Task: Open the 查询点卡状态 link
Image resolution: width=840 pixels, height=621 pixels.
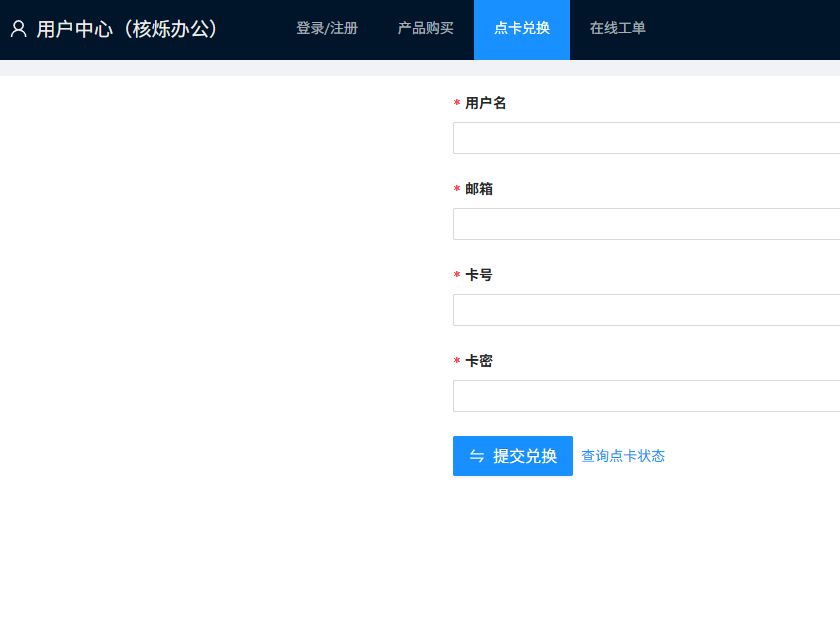Action: tap(623, 456)
